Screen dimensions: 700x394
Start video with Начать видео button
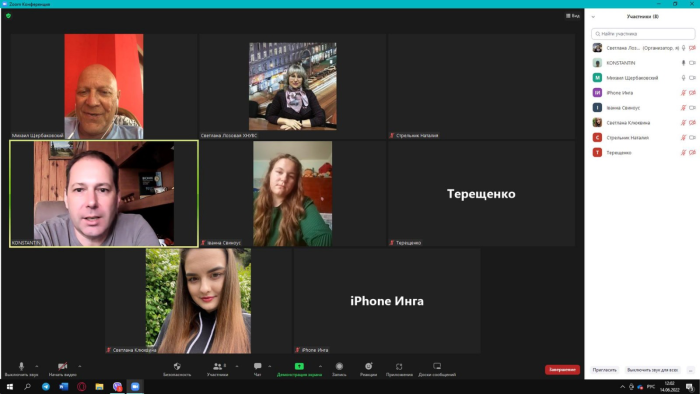coord(62,369)
